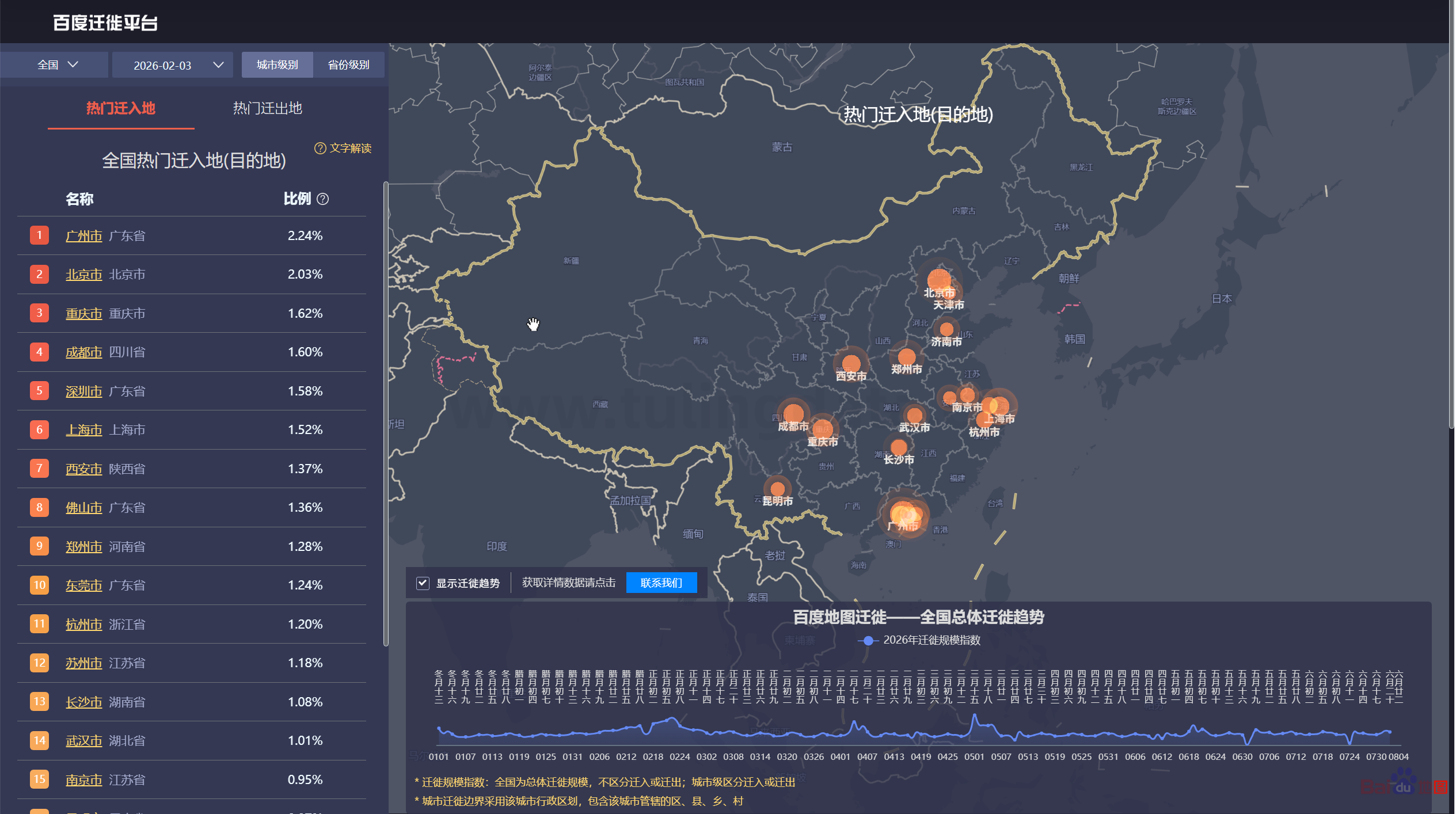Click the 湖北省 province label in list
The height and width of the screenshot is (814, 1456).
[127, 741]
